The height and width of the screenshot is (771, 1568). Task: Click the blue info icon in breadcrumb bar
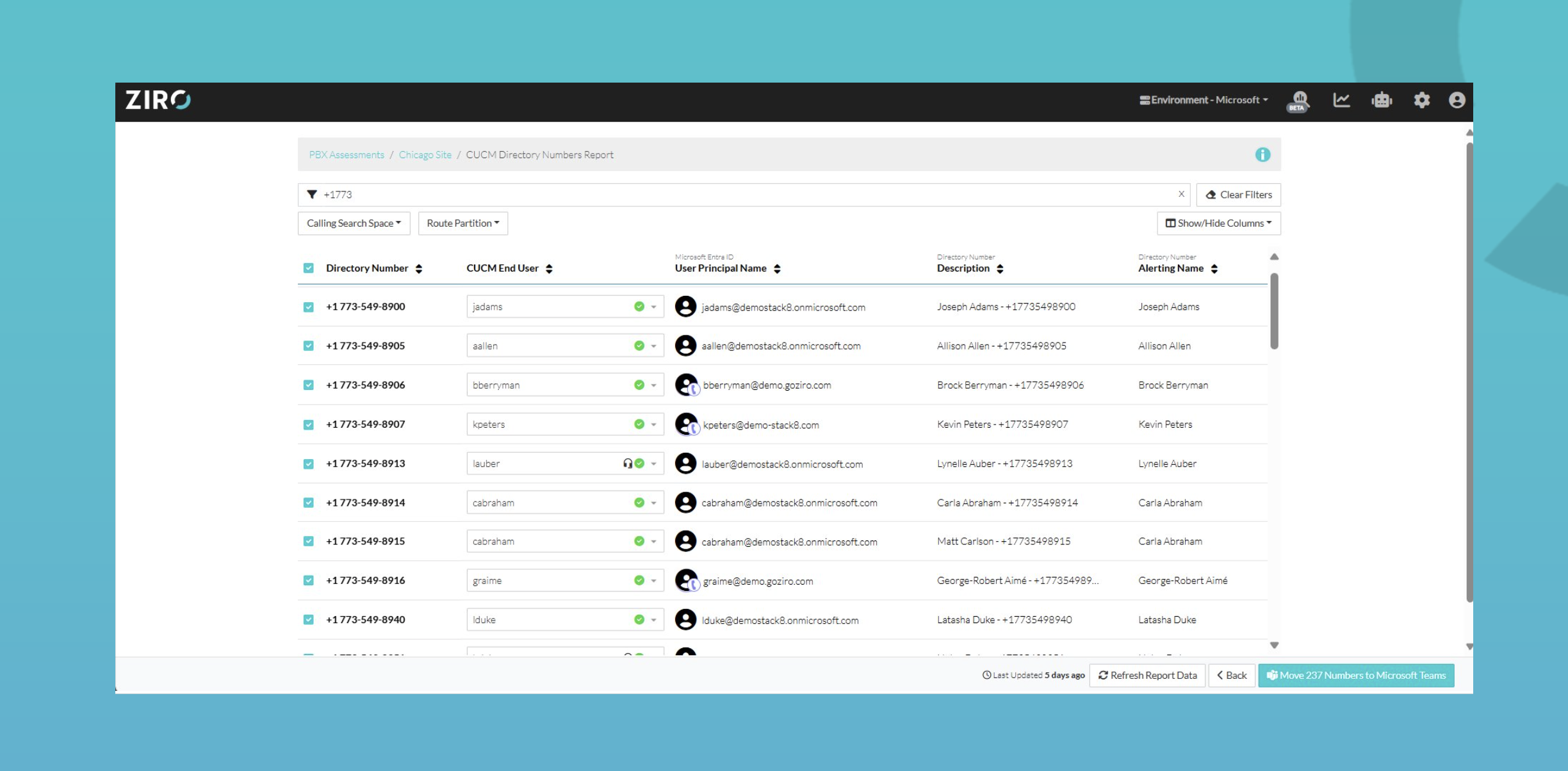pyautogui.click(x=1262, y=154)
